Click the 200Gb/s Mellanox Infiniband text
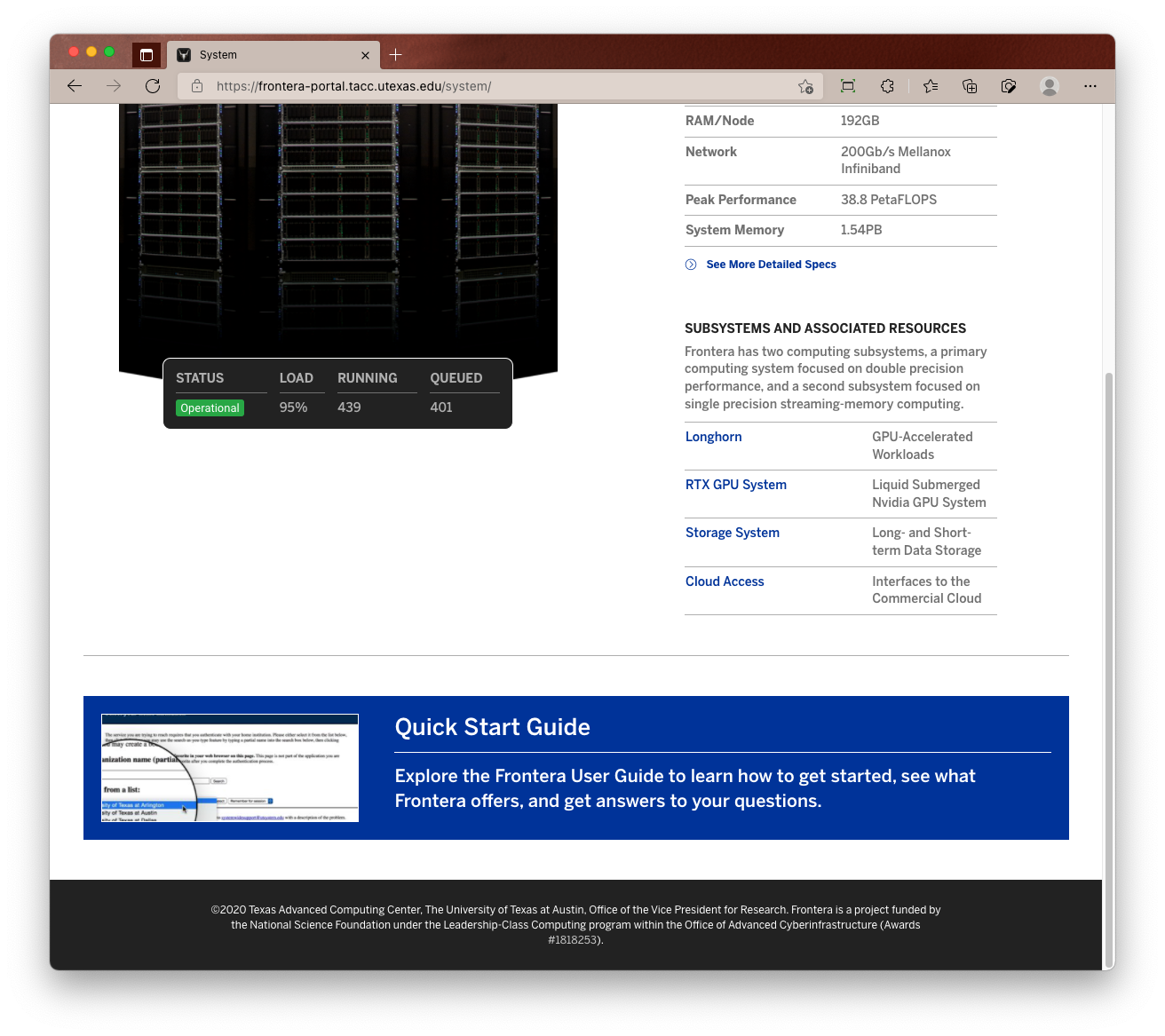 tap(896, 161)
